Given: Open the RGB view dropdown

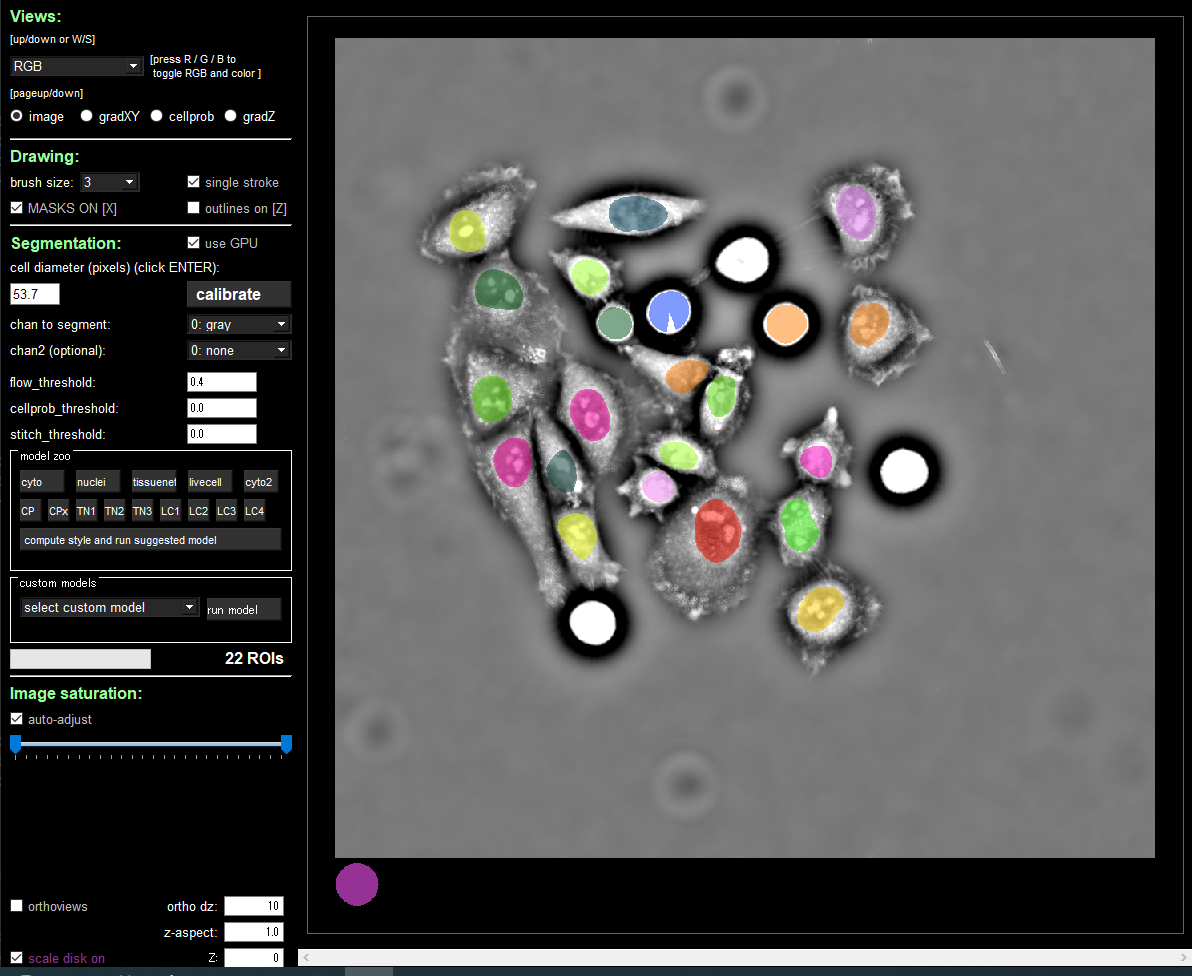Looking at the screenshot, I should click(76, 65).
